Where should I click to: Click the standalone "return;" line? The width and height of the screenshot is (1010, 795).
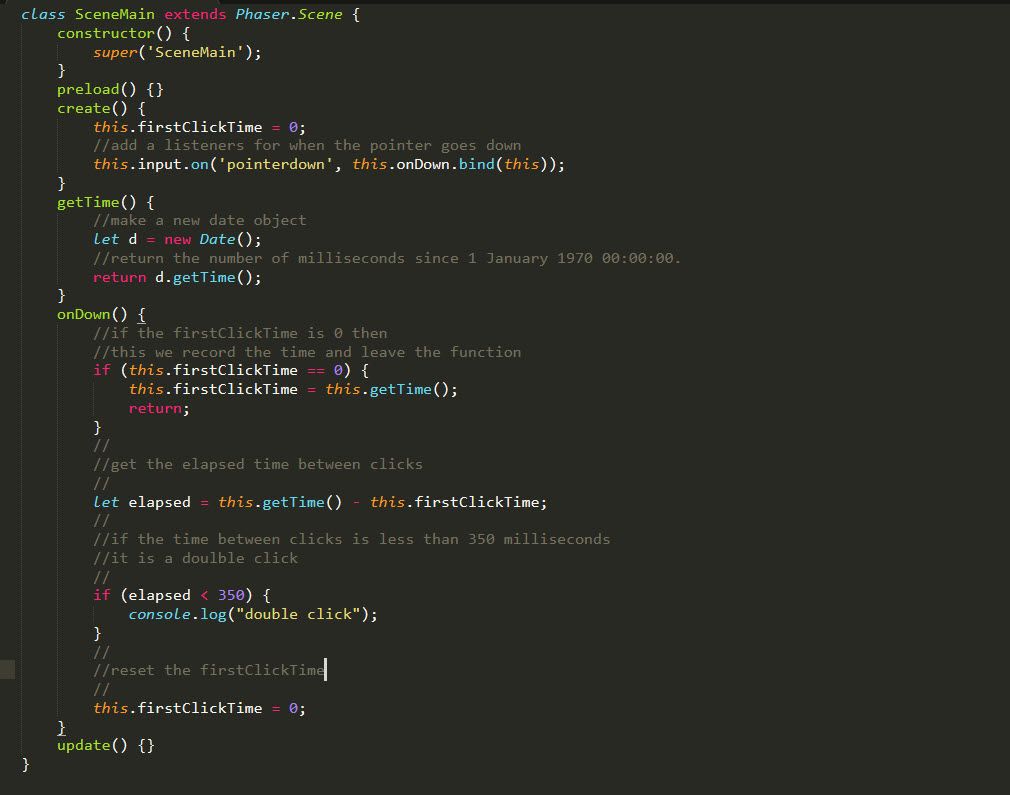point(159,408)
